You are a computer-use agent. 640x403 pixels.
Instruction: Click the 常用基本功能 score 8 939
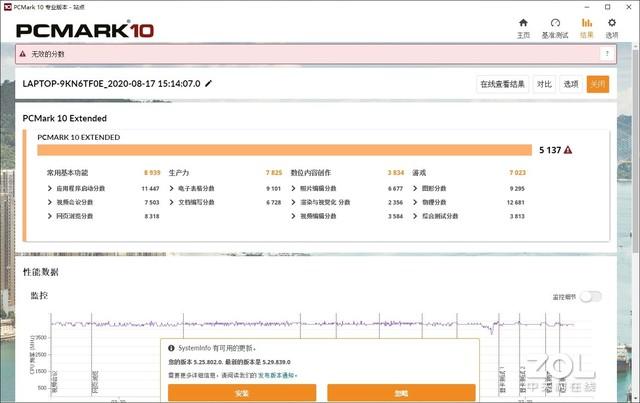click(152, 173)
